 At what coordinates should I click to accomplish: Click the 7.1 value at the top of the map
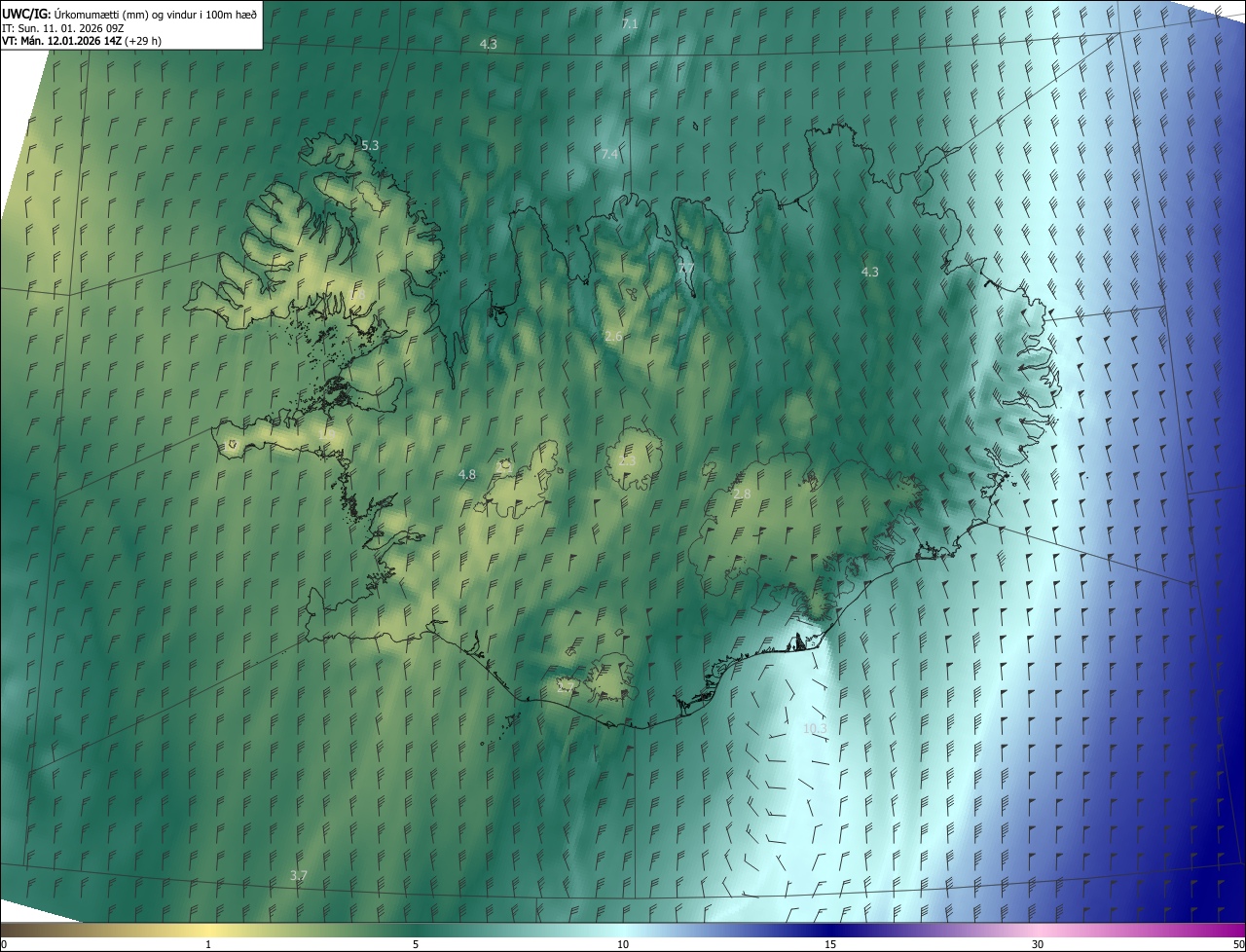pos(630,23)
